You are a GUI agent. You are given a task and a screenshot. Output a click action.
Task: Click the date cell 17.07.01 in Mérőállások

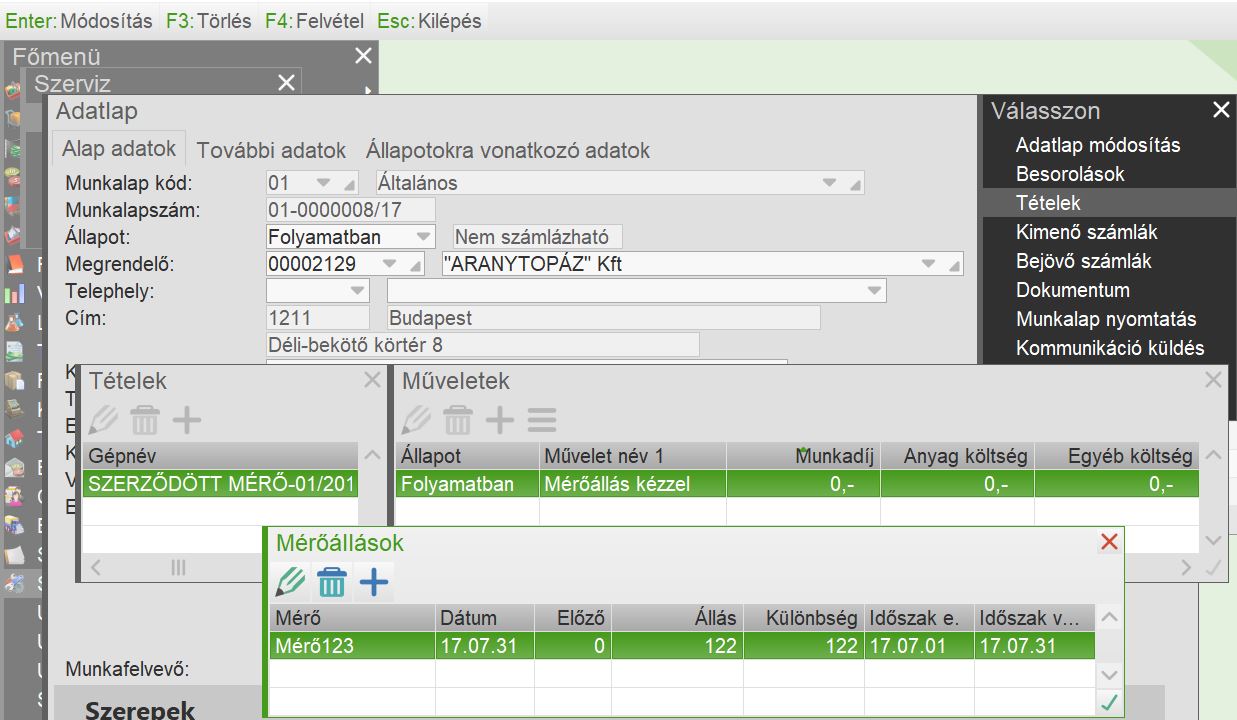(919, 646)
